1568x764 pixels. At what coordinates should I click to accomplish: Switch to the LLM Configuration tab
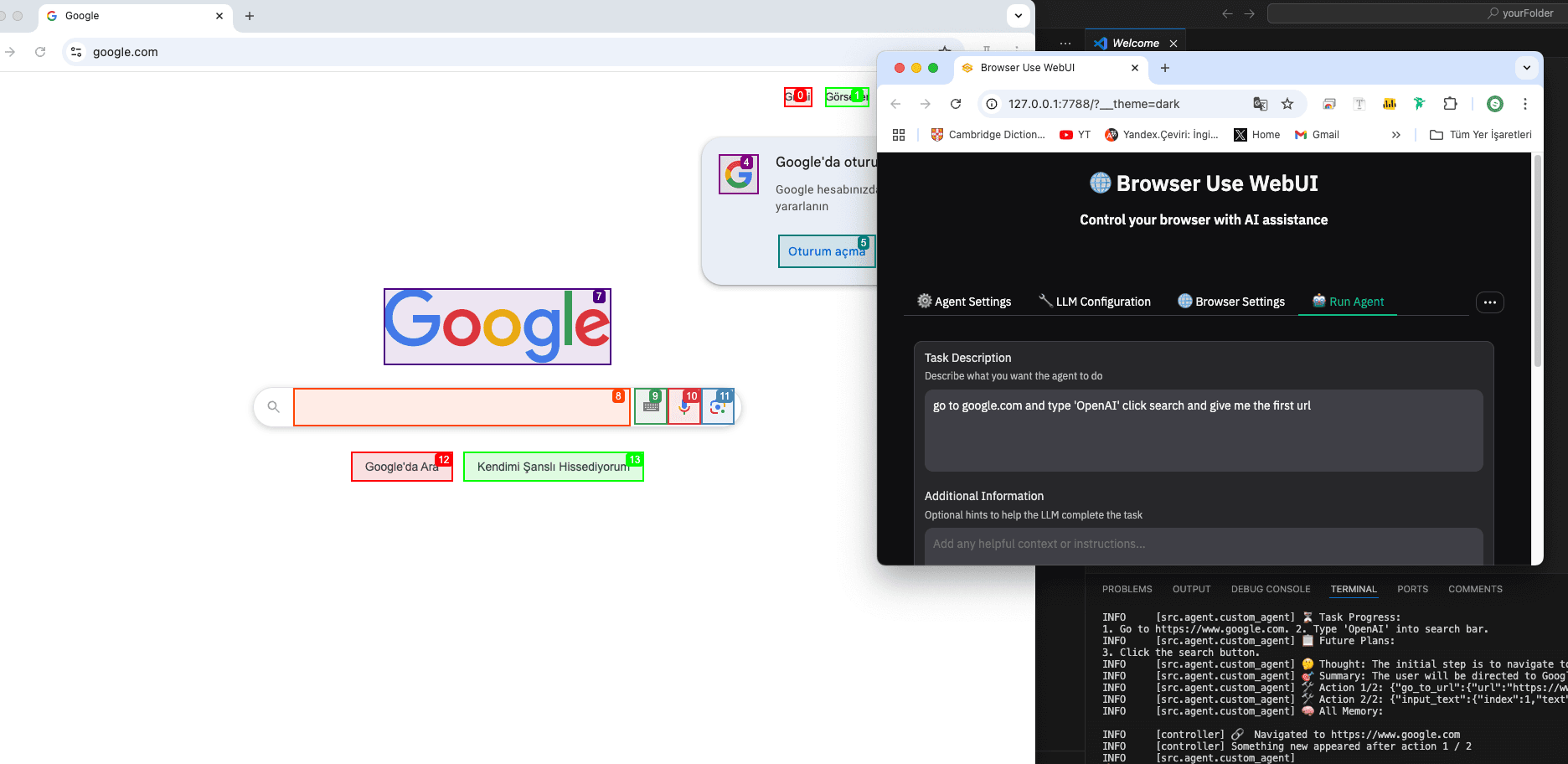coord(1094,302)
